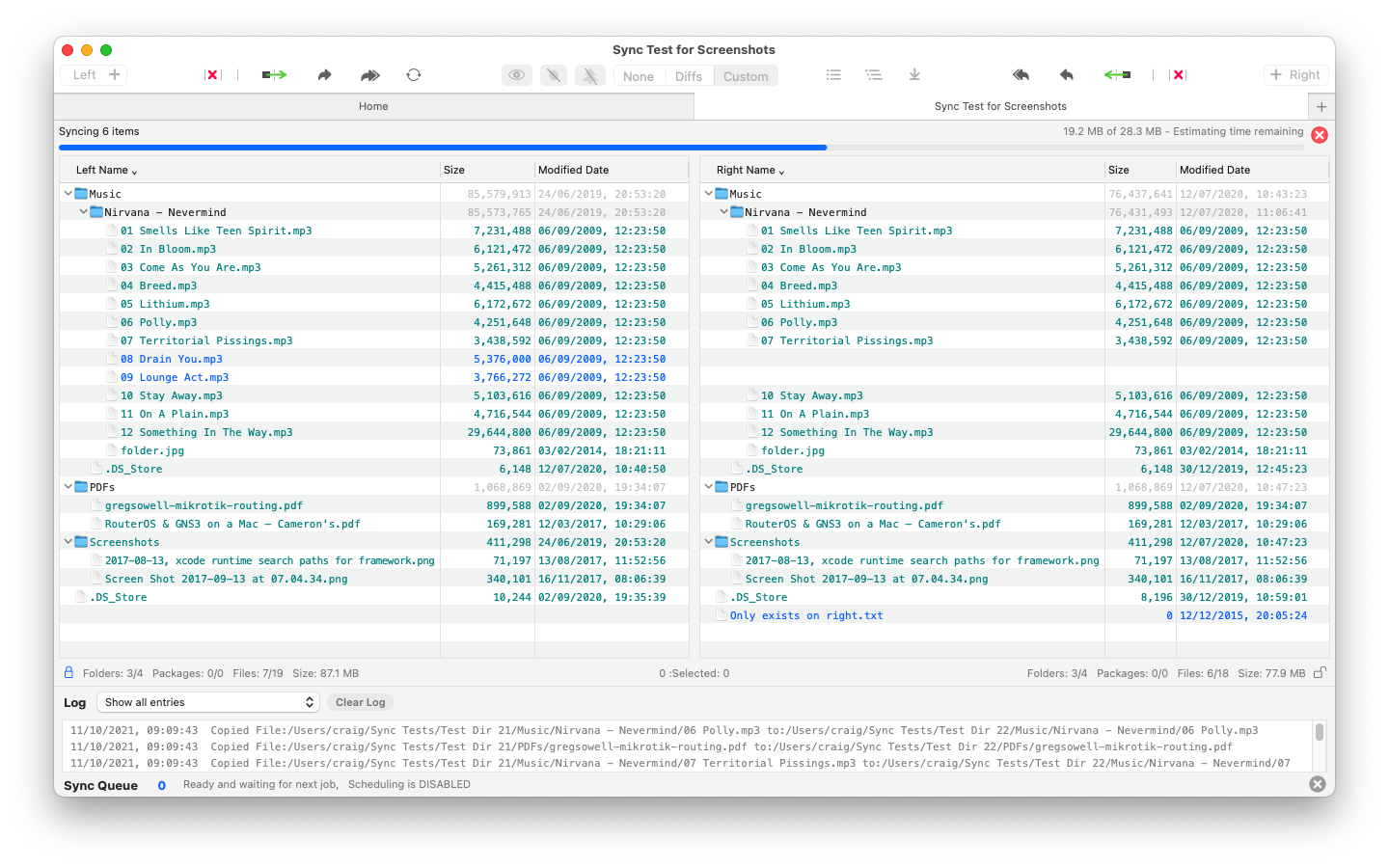Open the 'Show all entries' log dropdown
This screenshot has height=868, width=1389.
[208, 702]
